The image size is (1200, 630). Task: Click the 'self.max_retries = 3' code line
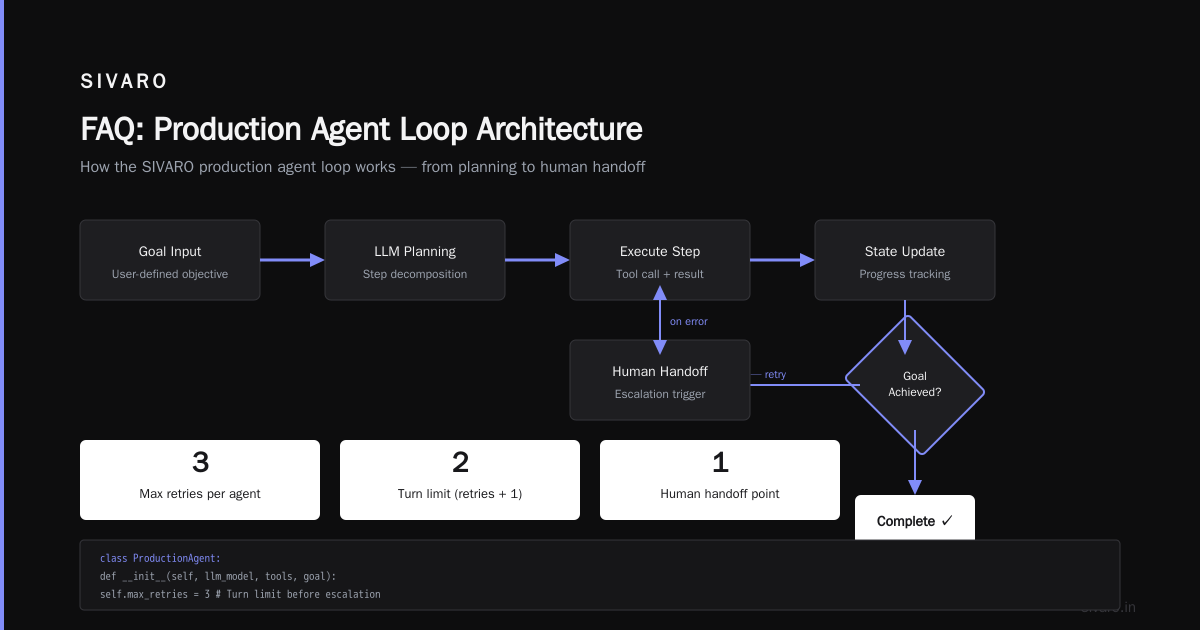[240, 594]
